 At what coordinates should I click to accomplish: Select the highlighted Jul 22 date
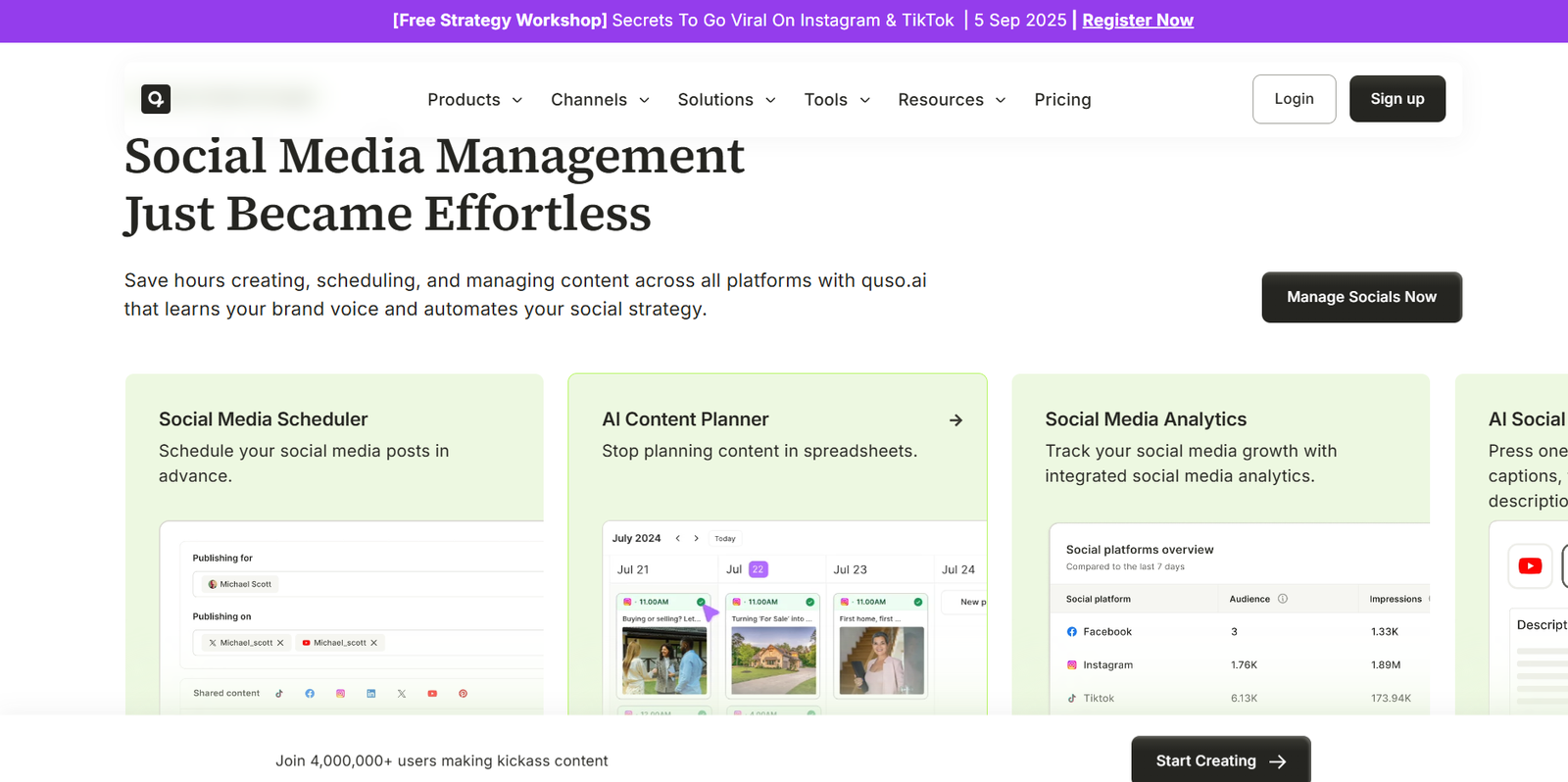758,569
